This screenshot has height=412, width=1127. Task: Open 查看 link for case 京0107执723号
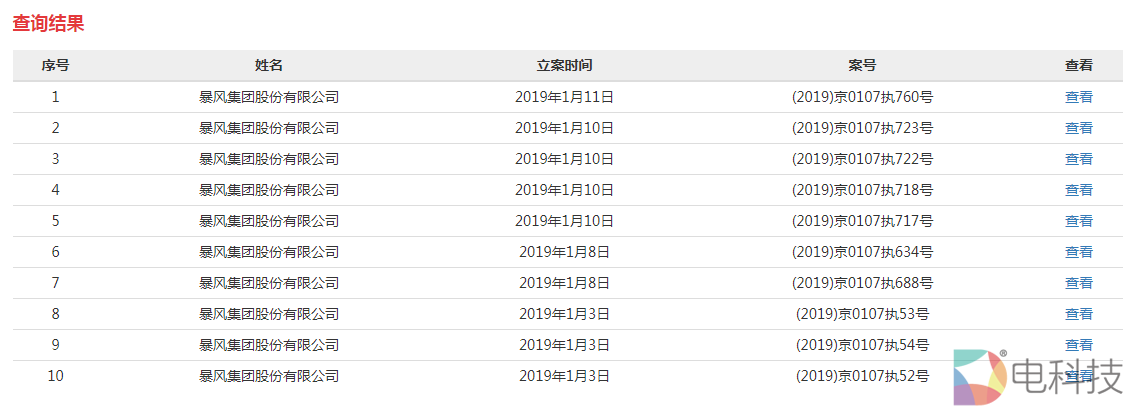[x=1078, y=128]
